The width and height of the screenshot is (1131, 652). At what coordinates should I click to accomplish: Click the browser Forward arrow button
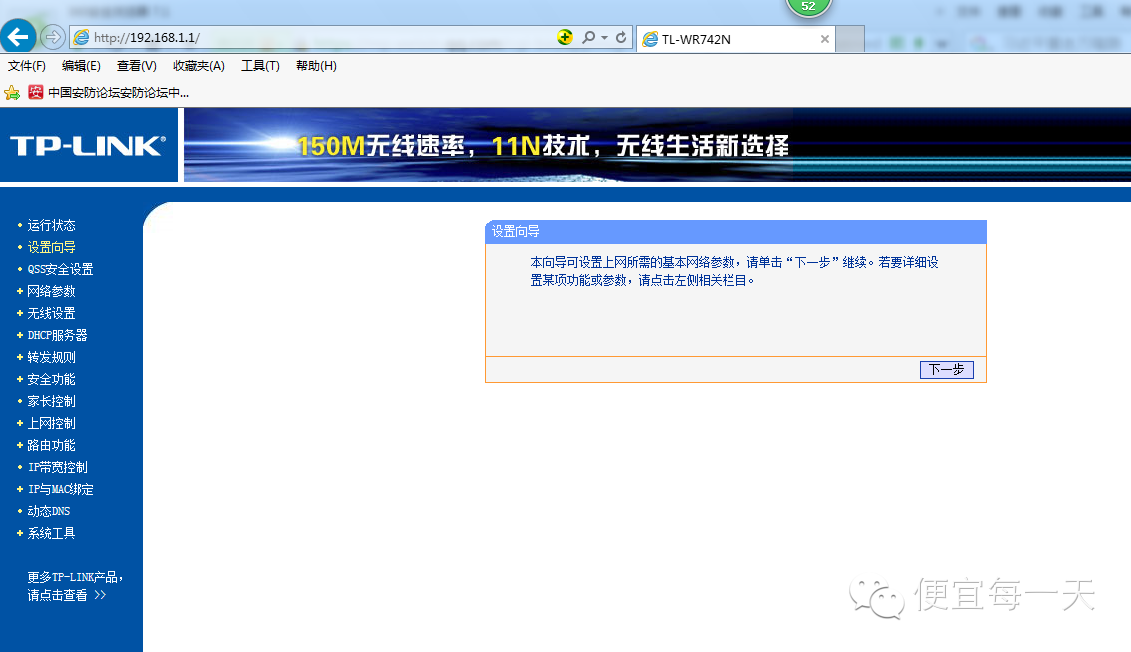pyautogui.click(x=52, y=36)
